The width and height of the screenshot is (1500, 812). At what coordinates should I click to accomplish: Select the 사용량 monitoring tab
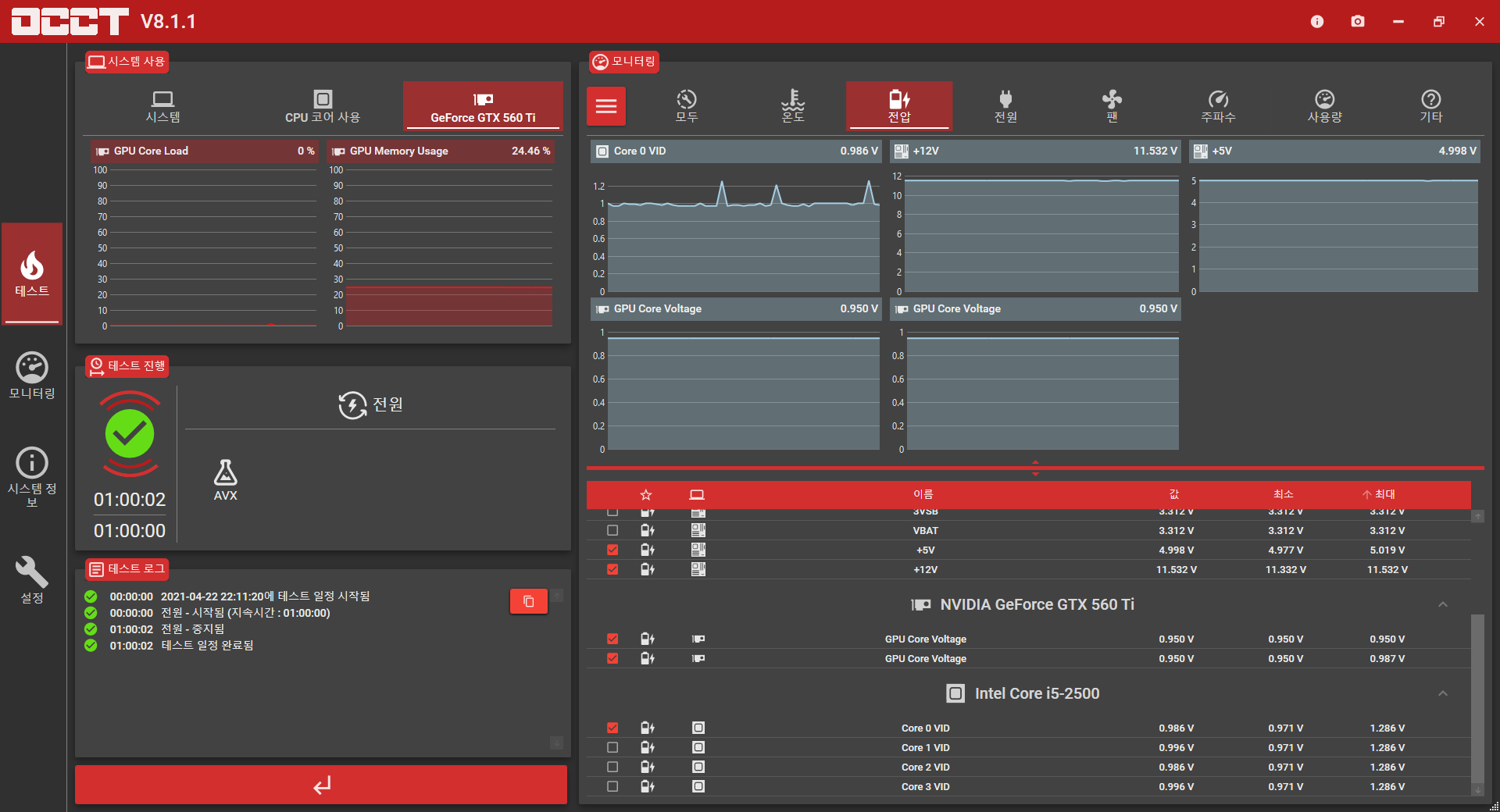1324,106
